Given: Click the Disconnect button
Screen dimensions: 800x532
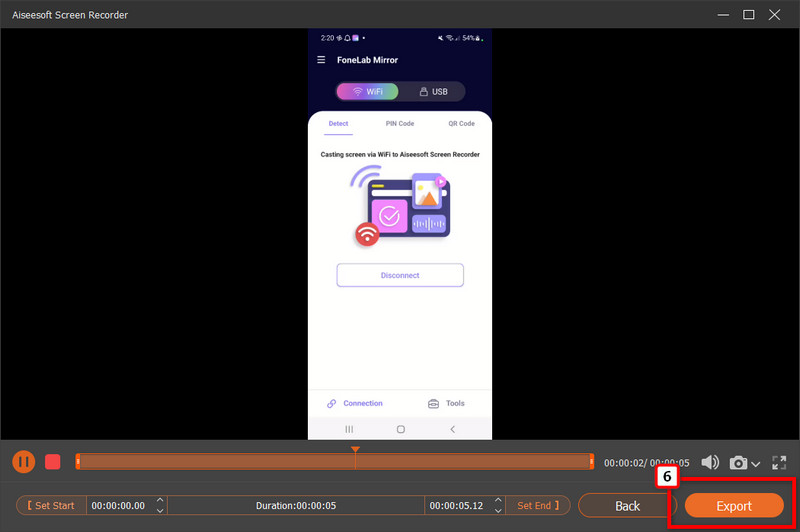Looking at the screenshot, I should click(x=400, y=275).
